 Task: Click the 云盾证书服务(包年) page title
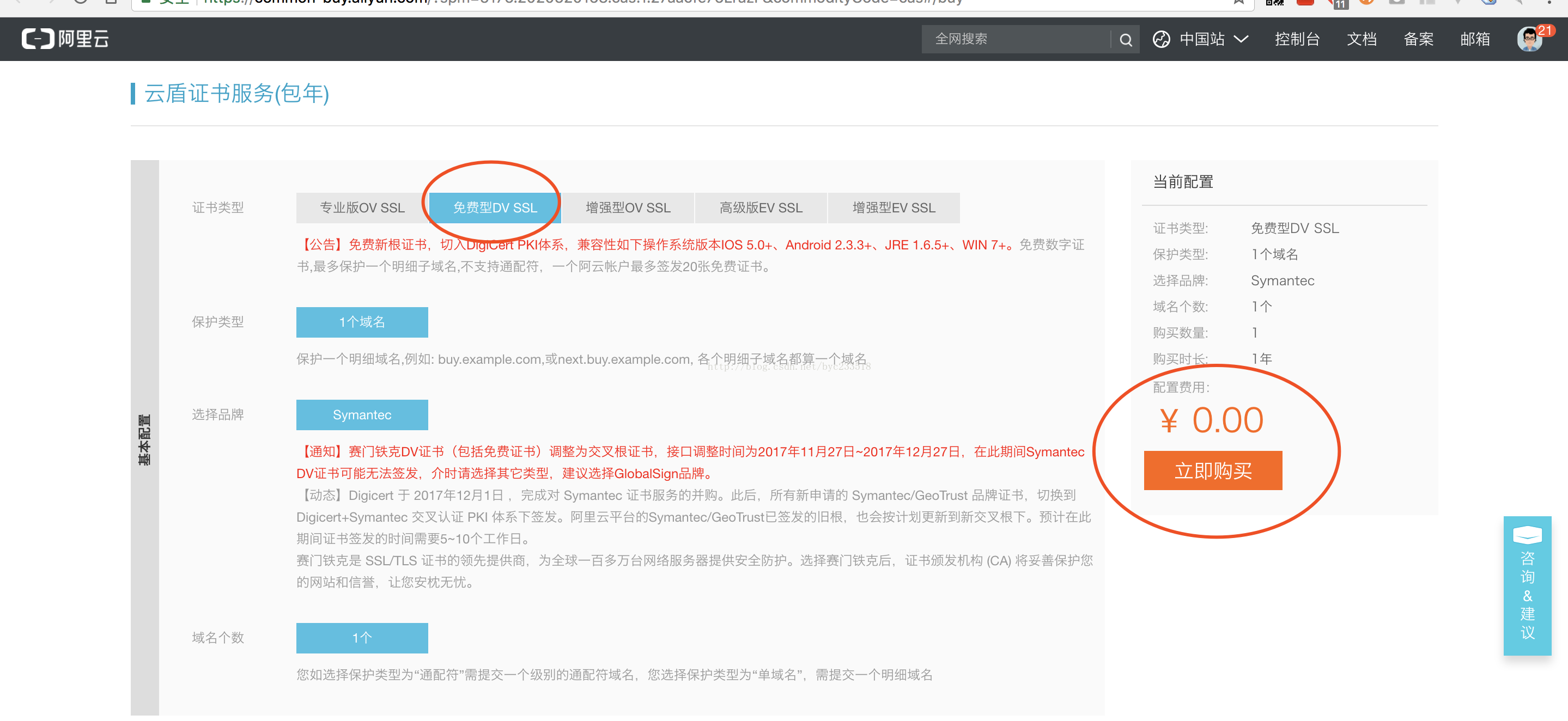pyautogui.click(x=236, y=93)
